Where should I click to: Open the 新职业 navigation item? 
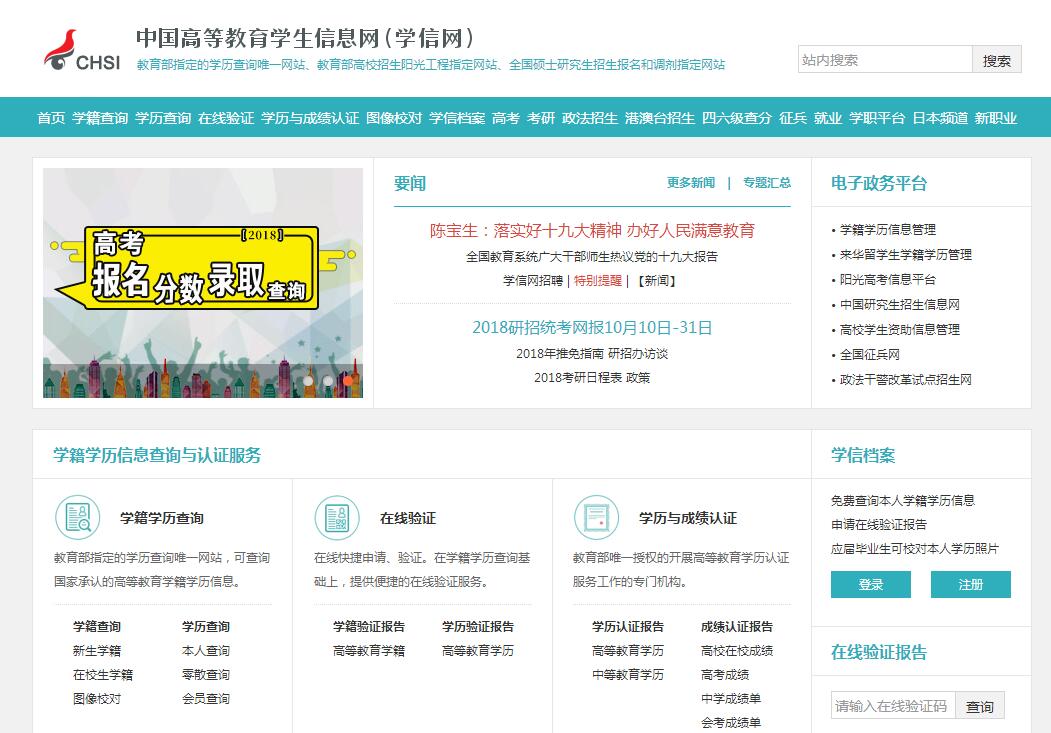pyautogui.click(x=996, y=118)
